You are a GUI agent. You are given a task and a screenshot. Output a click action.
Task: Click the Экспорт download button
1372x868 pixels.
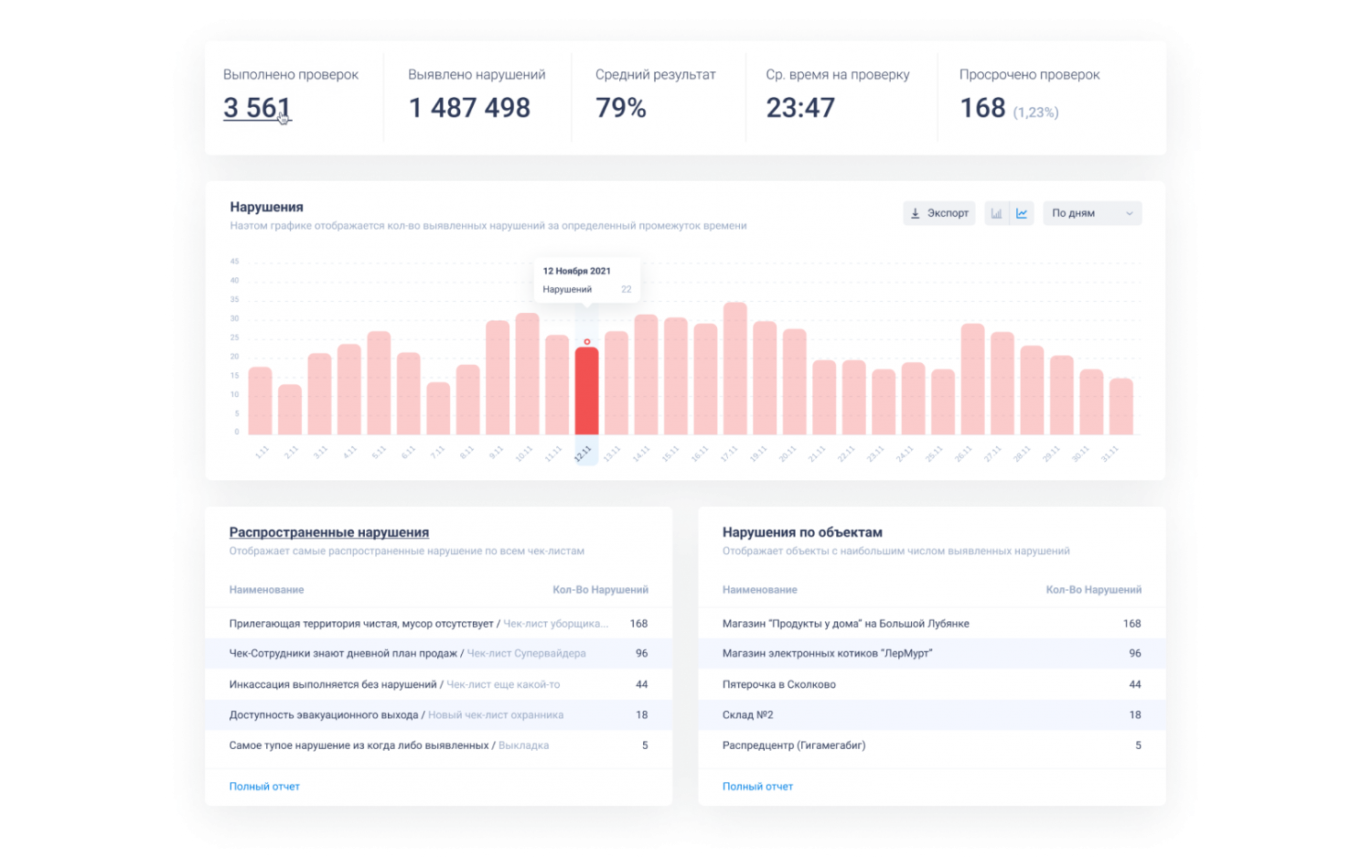click(x=939, y=213)
